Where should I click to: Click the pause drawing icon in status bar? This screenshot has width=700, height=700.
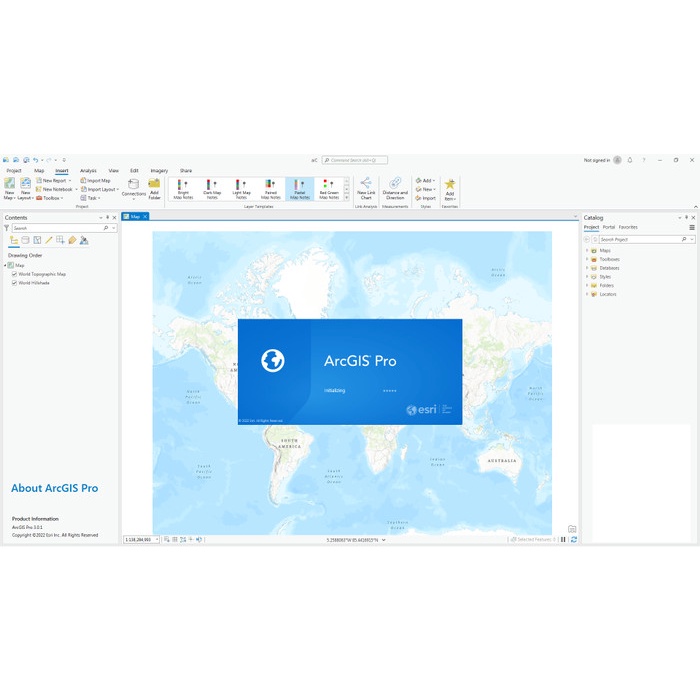563,539
